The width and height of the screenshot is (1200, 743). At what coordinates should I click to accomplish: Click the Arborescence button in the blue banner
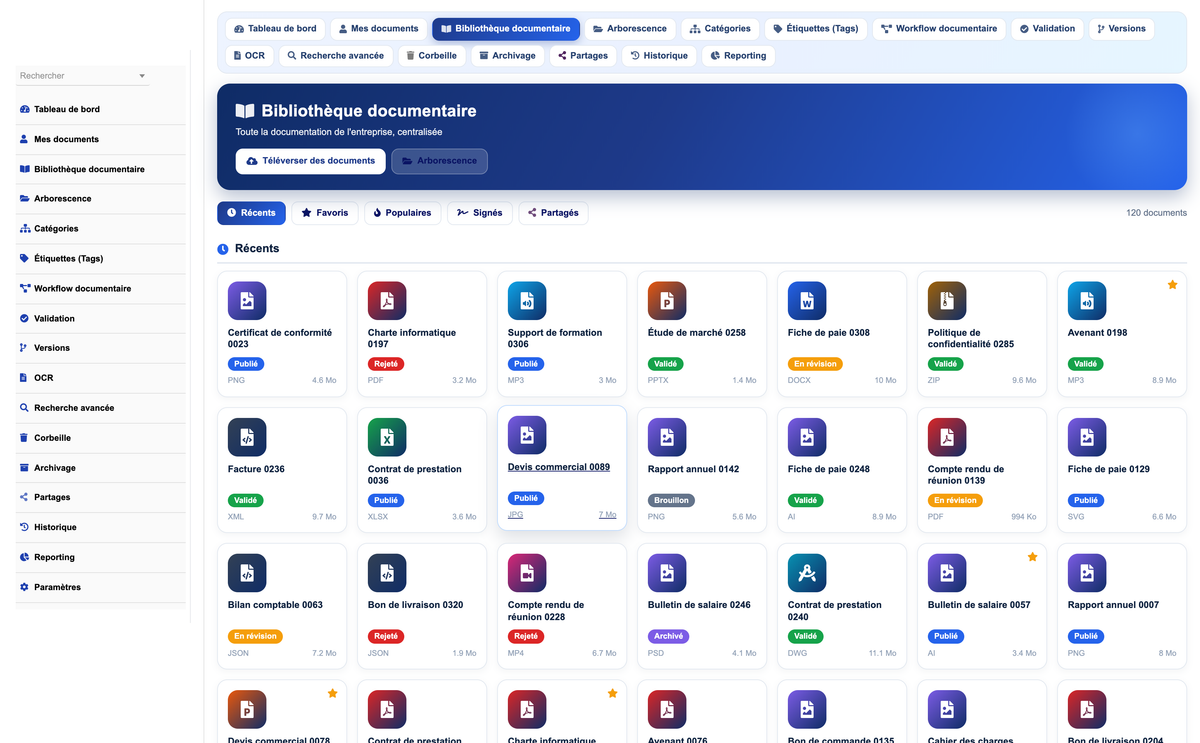(439, 161)
